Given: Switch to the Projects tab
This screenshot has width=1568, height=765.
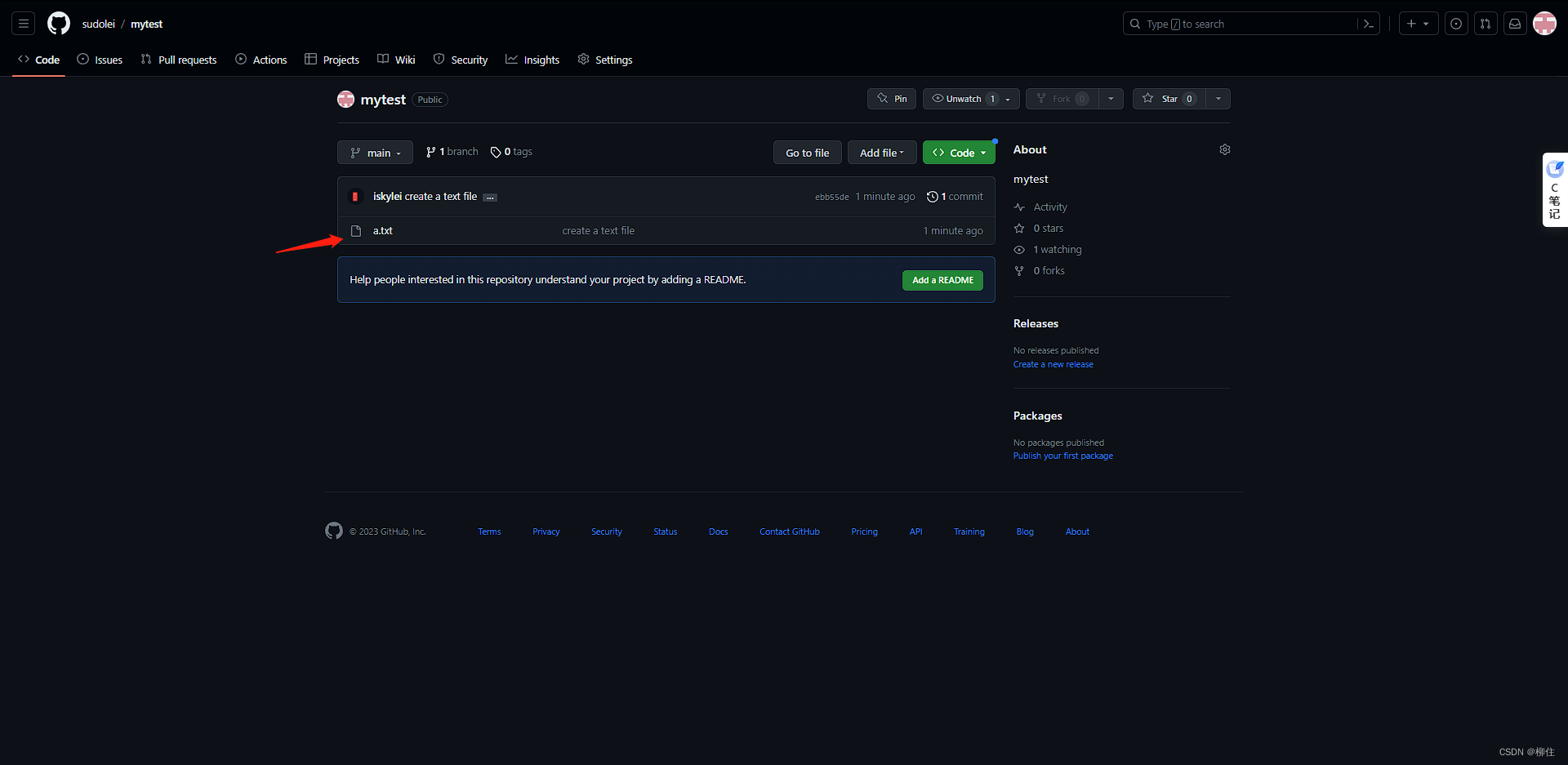Looking at the screenshot, I should click(x=332, y=60).
